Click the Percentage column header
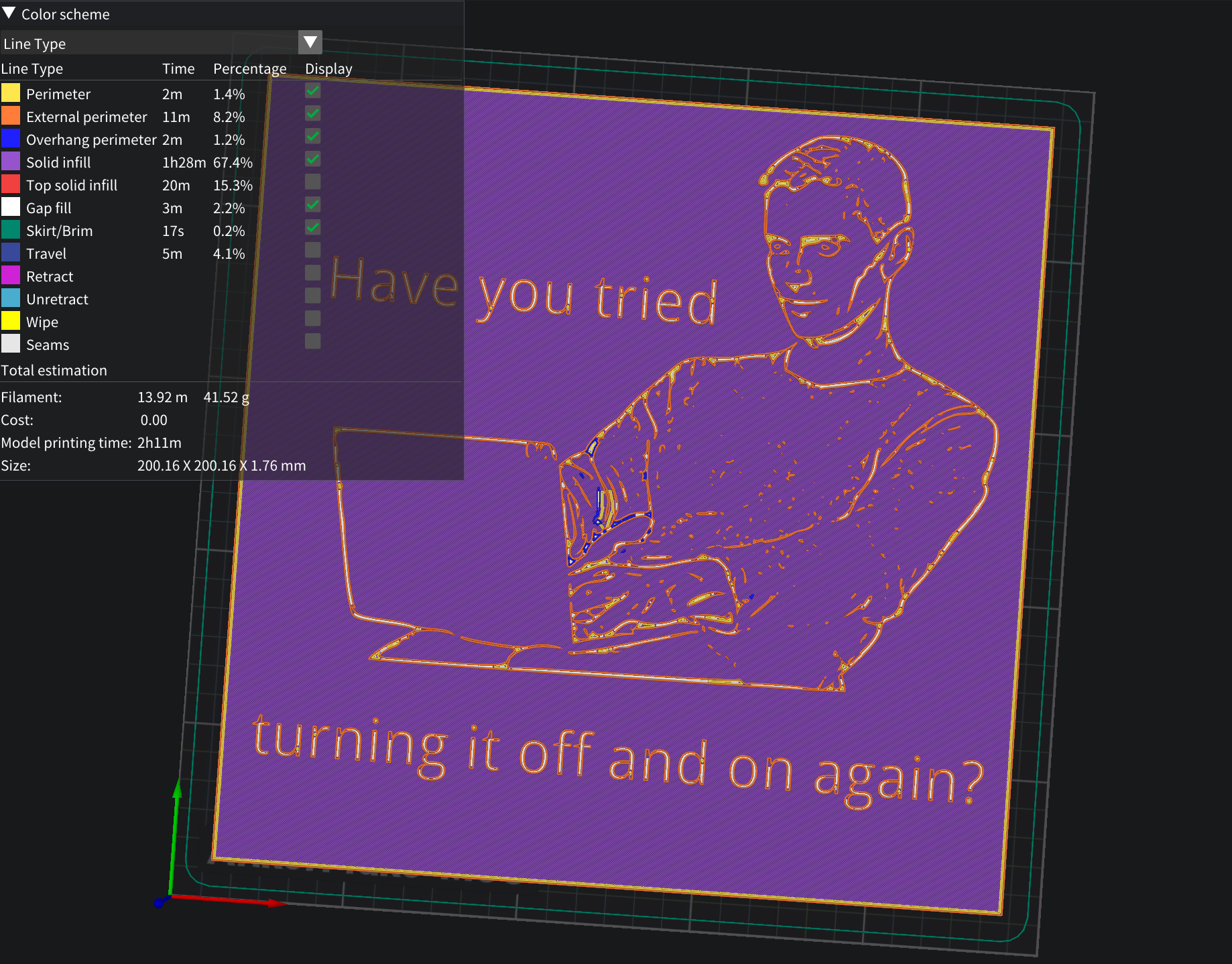Viewport: 1232px width, 964px height. point(250,69)
